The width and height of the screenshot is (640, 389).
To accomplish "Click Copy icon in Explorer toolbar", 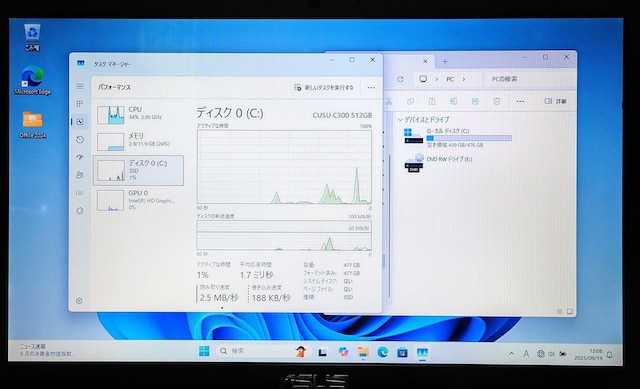I will coord(410,101).
